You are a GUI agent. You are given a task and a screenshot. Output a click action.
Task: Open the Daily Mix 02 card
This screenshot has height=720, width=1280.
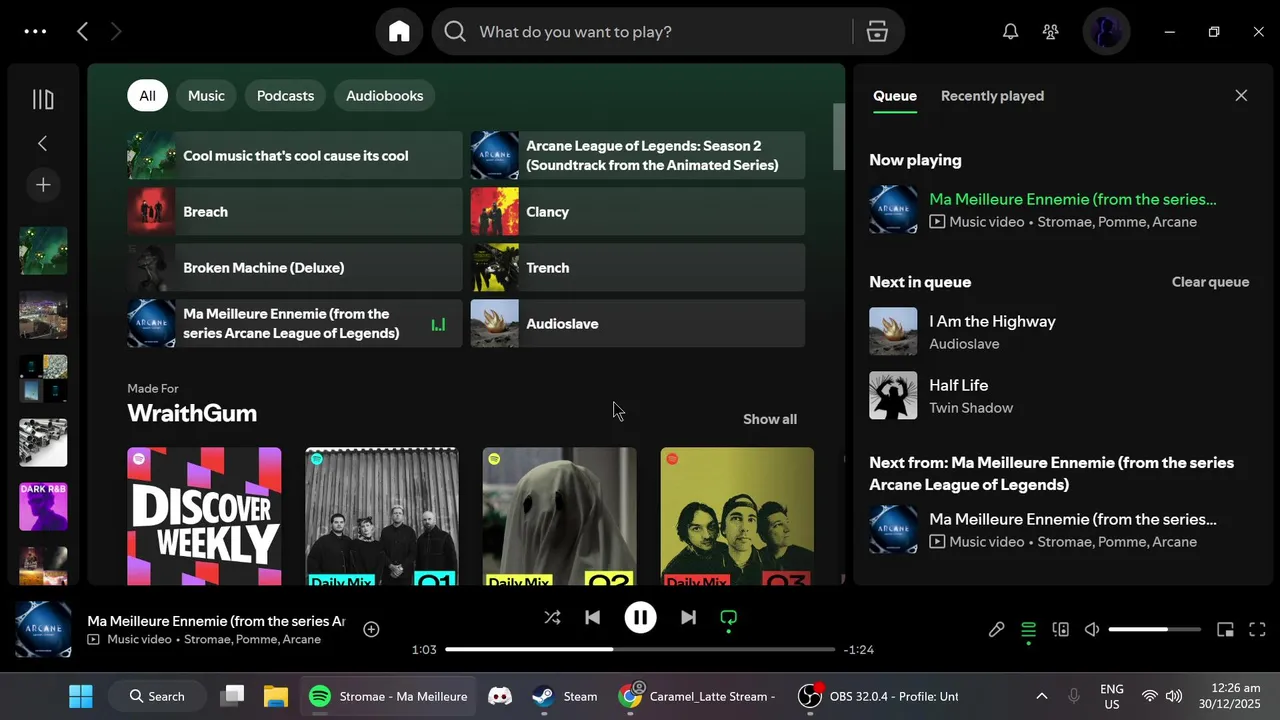[559, 516]
